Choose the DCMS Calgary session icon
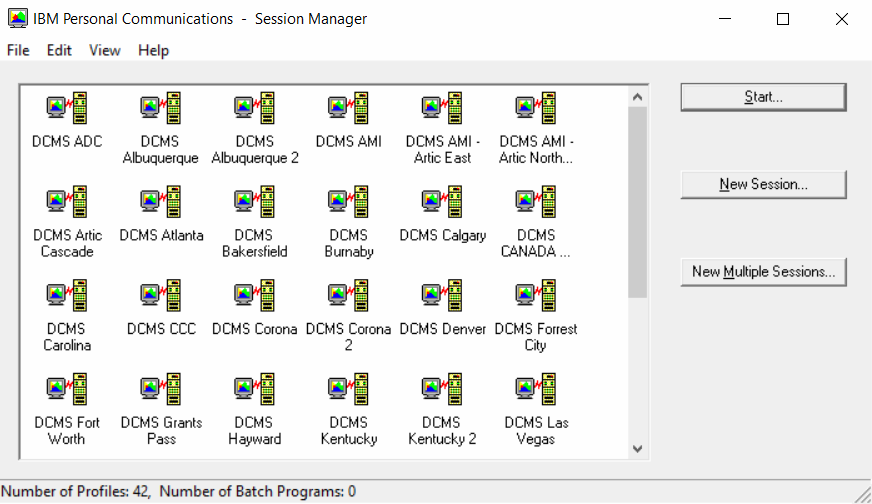 click(442, 202)
